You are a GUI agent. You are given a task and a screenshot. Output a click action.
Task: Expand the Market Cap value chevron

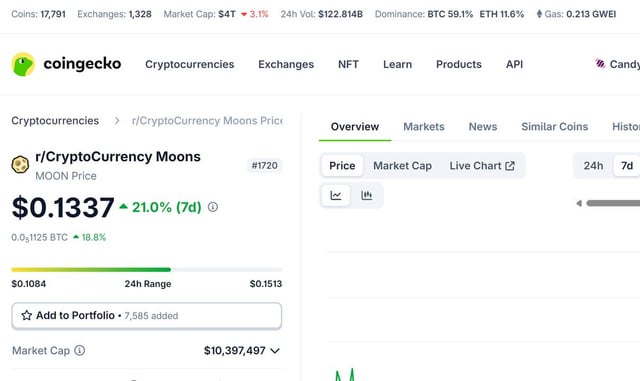pyautogui.click(x=275, y=350)
